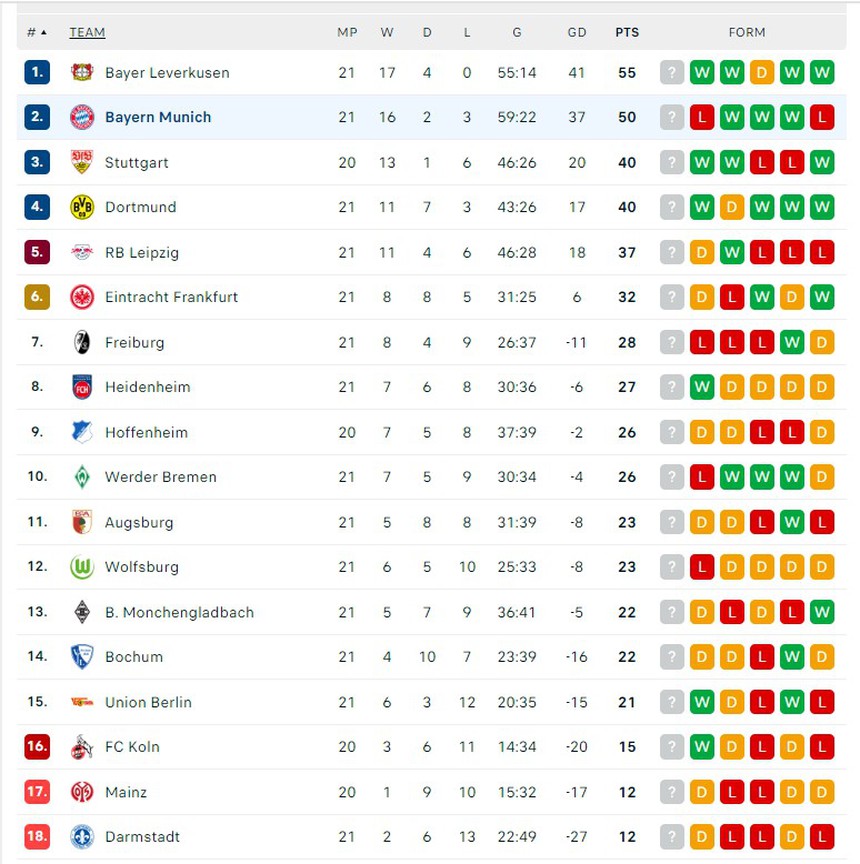This screenshot has width=860, height=864.
Task: Click Bayern Munich's most recent red L badge
Action: pyautogui.click(x=822, y=117)
